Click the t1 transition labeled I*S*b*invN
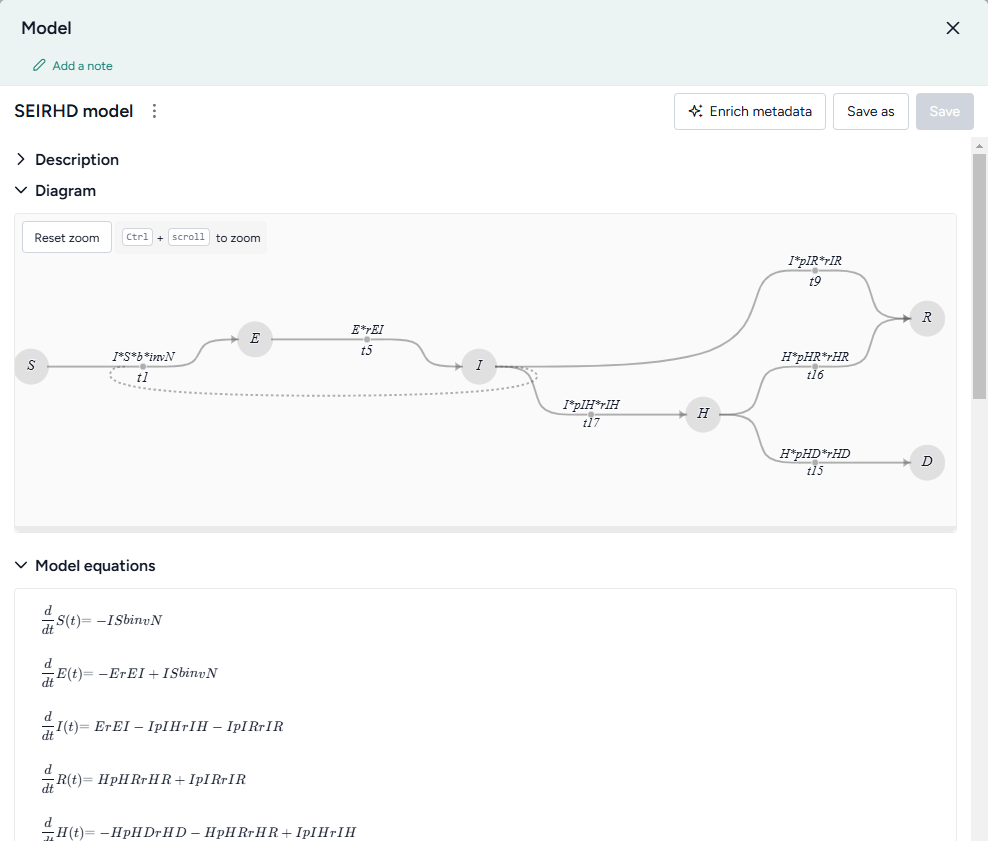This screenshot has width=988, height=841. 143,367
